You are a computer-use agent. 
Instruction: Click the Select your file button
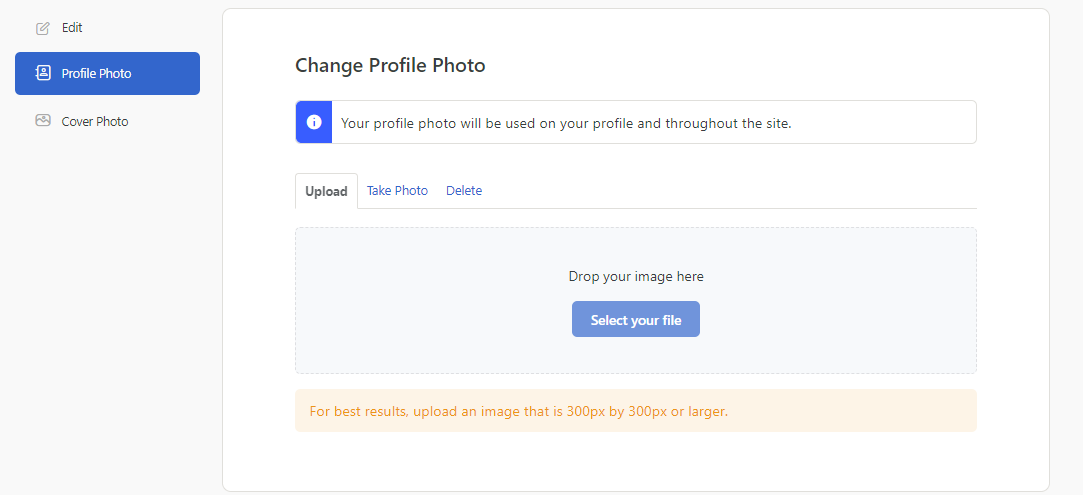pyautogui.click(x=635, y=319)
